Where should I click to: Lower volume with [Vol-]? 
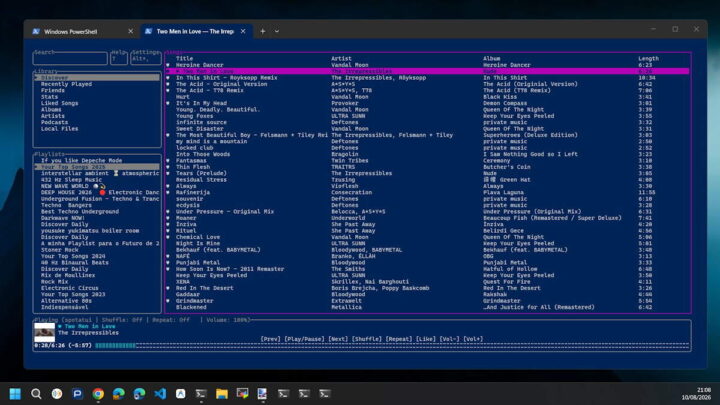[449, 339]
